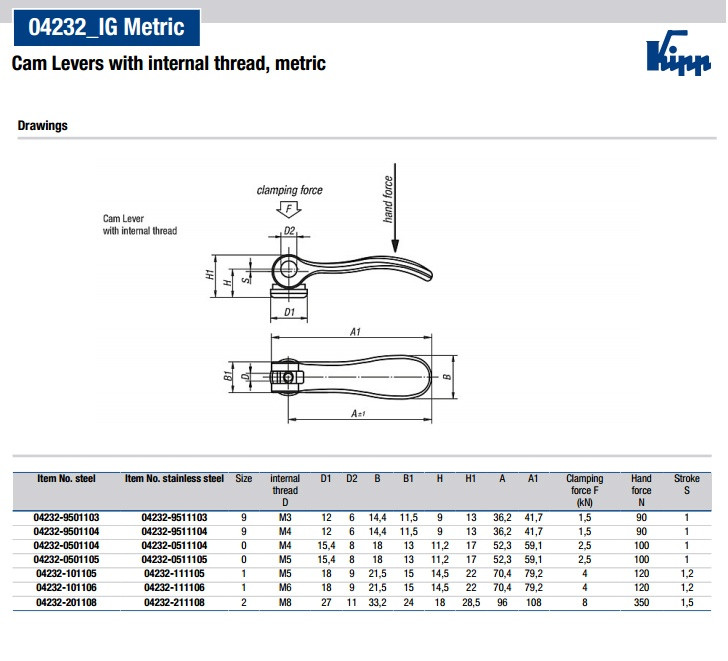This screenshot has height=661, width=728.
Task: Click the hand force arrow label
Action: tap(390, 198)
